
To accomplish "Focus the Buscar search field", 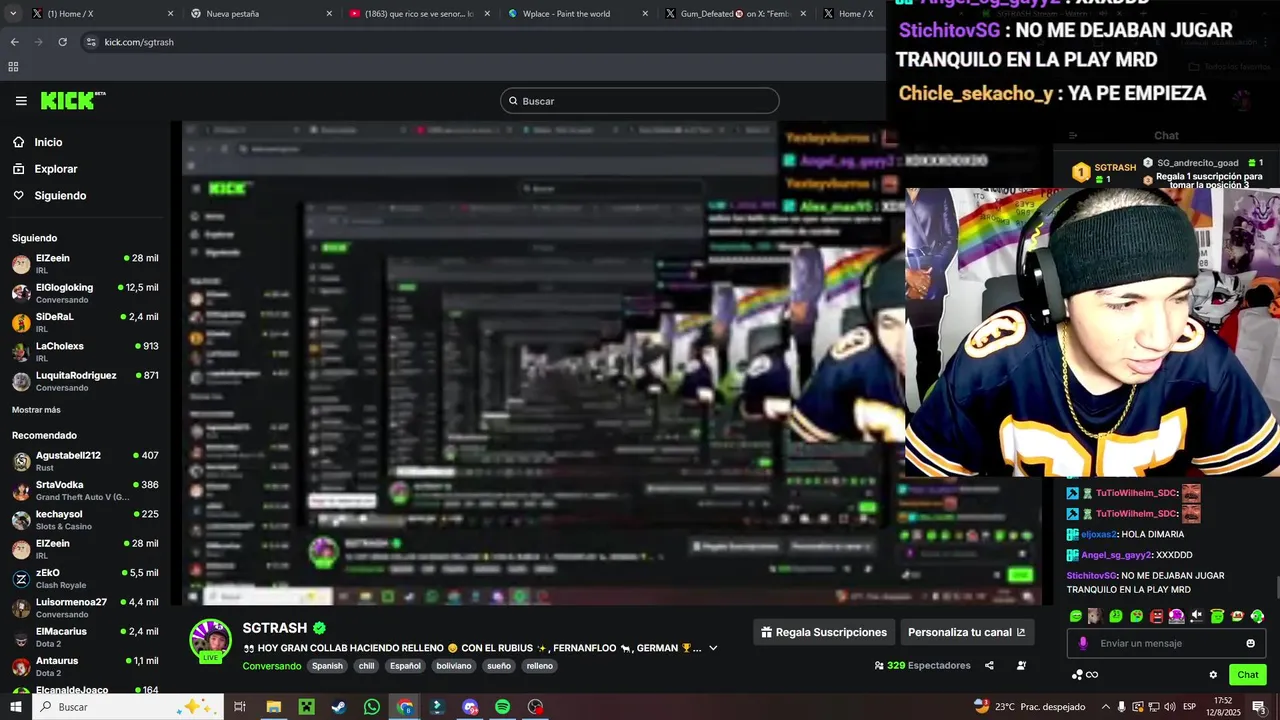I will tap(640, 101).
